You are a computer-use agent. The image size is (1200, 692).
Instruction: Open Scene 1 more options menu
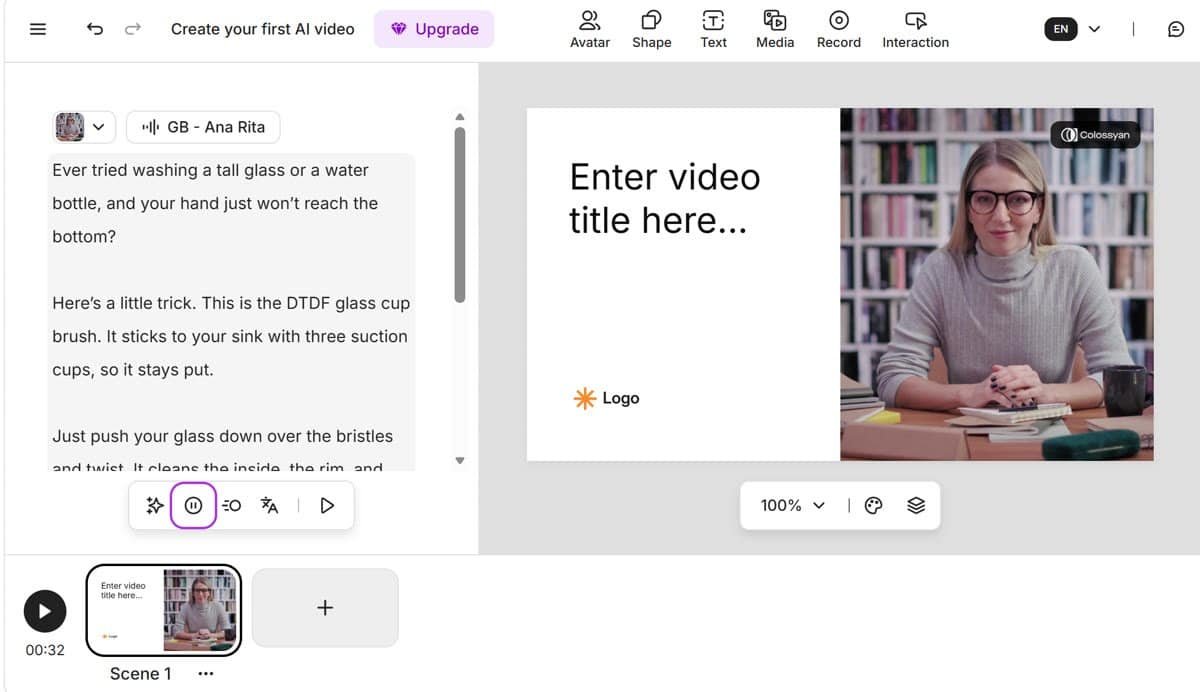(x=206, y=674)
